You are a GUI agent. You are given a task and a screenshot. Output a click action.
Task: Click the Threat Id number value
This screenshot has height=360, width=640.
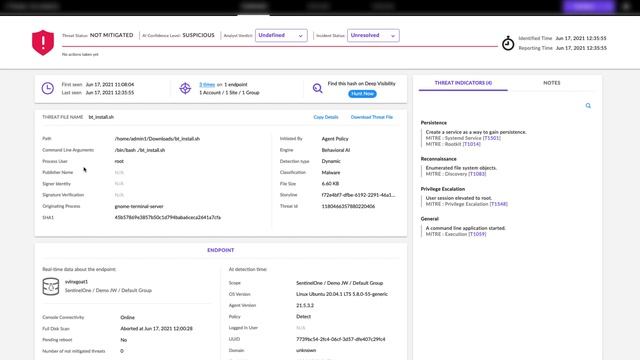click(348, 207)
